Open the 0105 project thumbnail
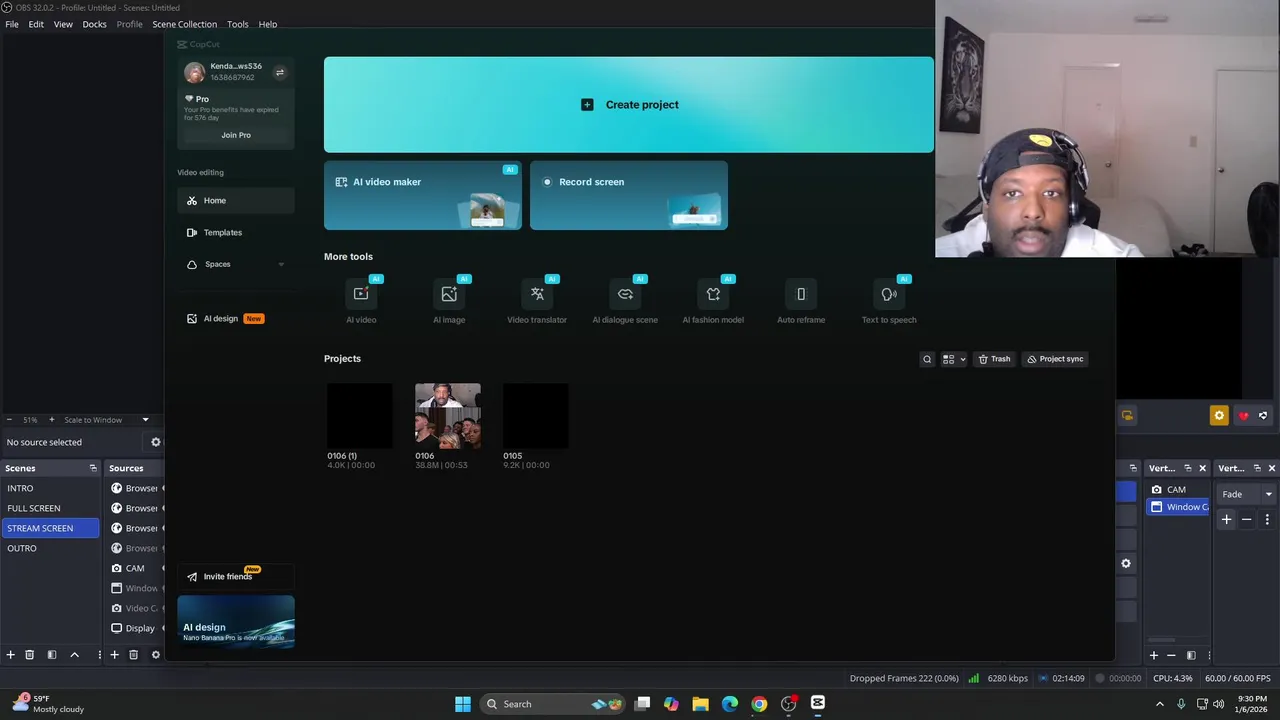 click(536, 416)
